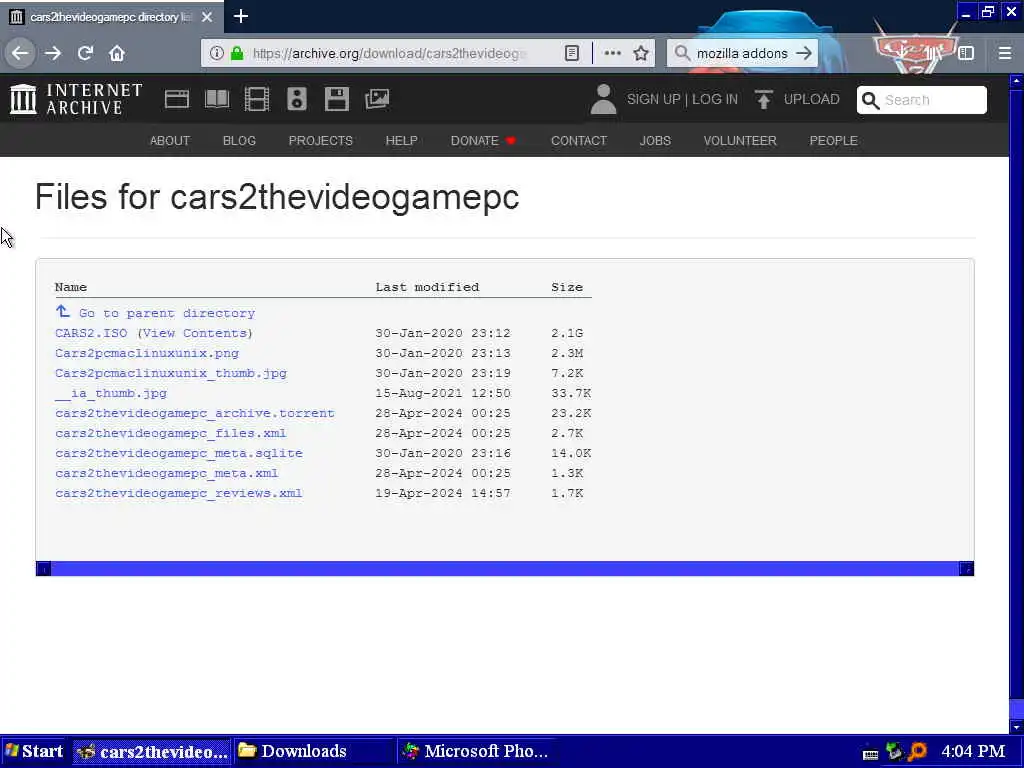Switch to Microsoft Photo taskbar window
Screen dimensions: 1024x768
(x=476, y=752)
